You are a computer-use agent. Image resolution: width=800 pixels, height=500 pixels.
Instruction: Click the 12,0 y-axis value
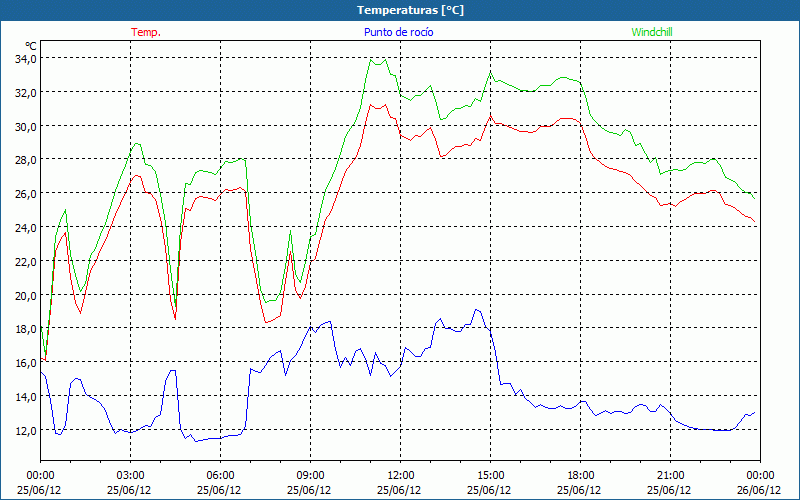click(x=26, y=430)
